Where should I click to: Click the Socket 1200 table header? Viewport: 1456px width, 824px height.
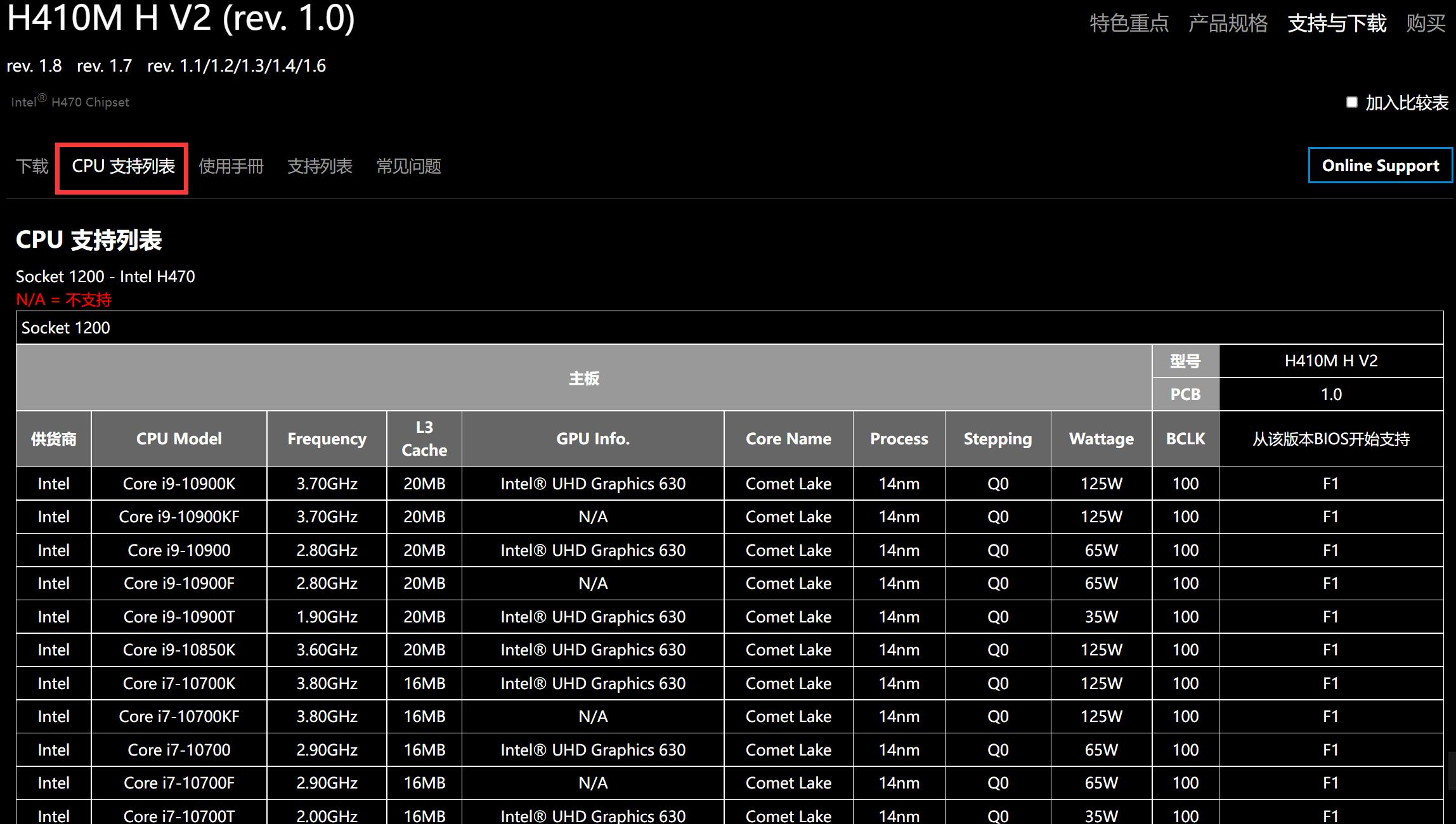[x=65, y=328]
